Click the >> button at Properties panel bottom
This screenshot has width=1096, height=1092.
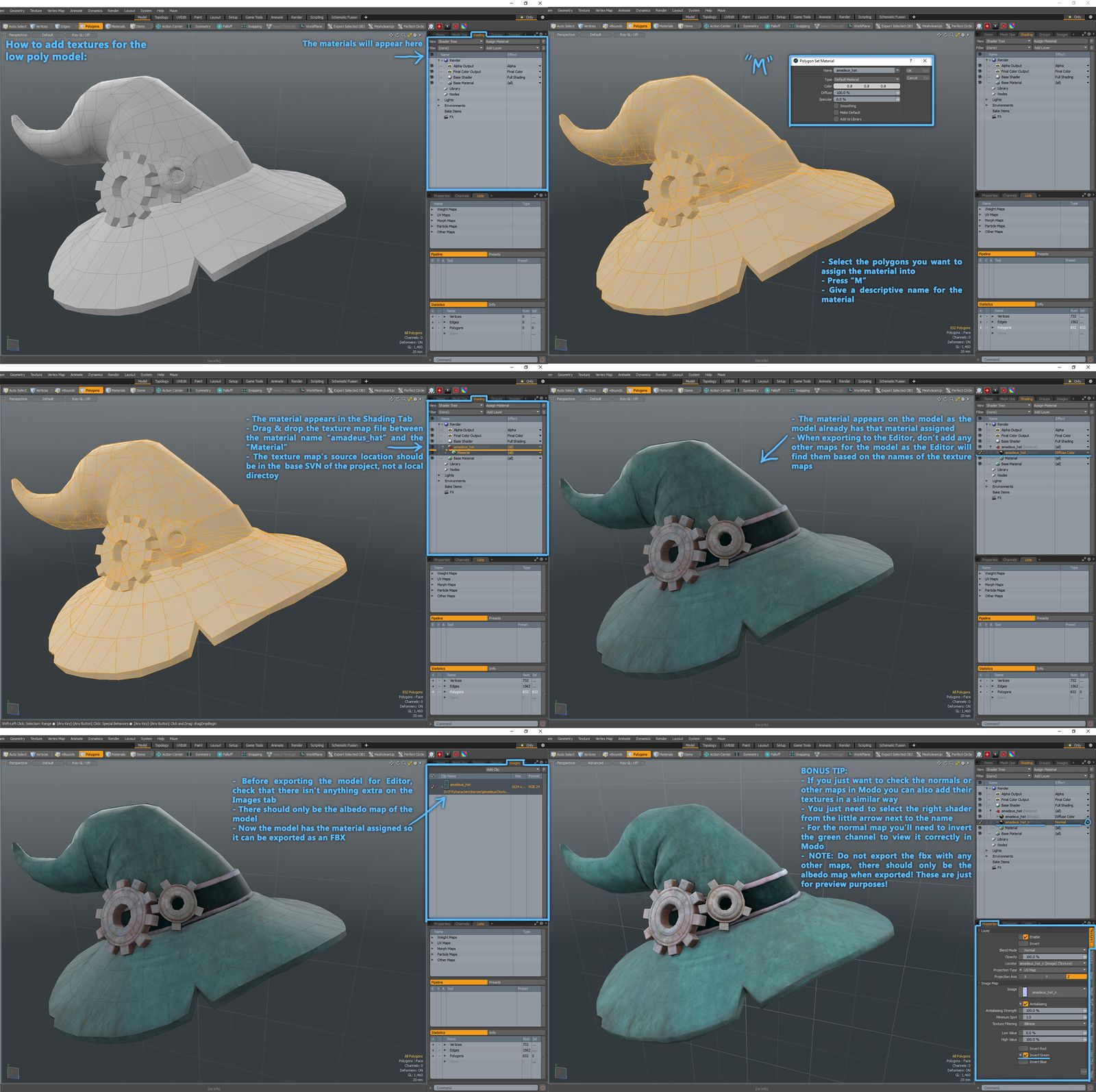[1084, 1072]
